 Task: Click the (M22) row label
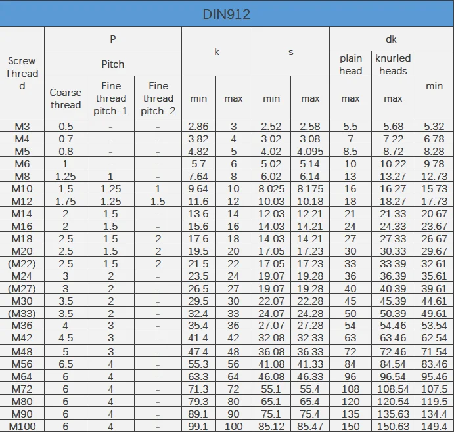click(x=22, y=264)
